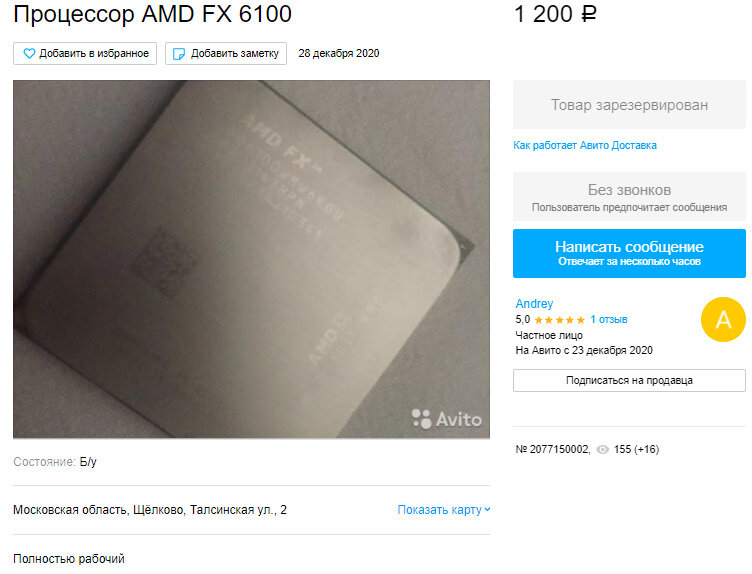This screenshot has height=574, width=752.
Task: Click Подписаться на продавца button
Action: [629, 380]
